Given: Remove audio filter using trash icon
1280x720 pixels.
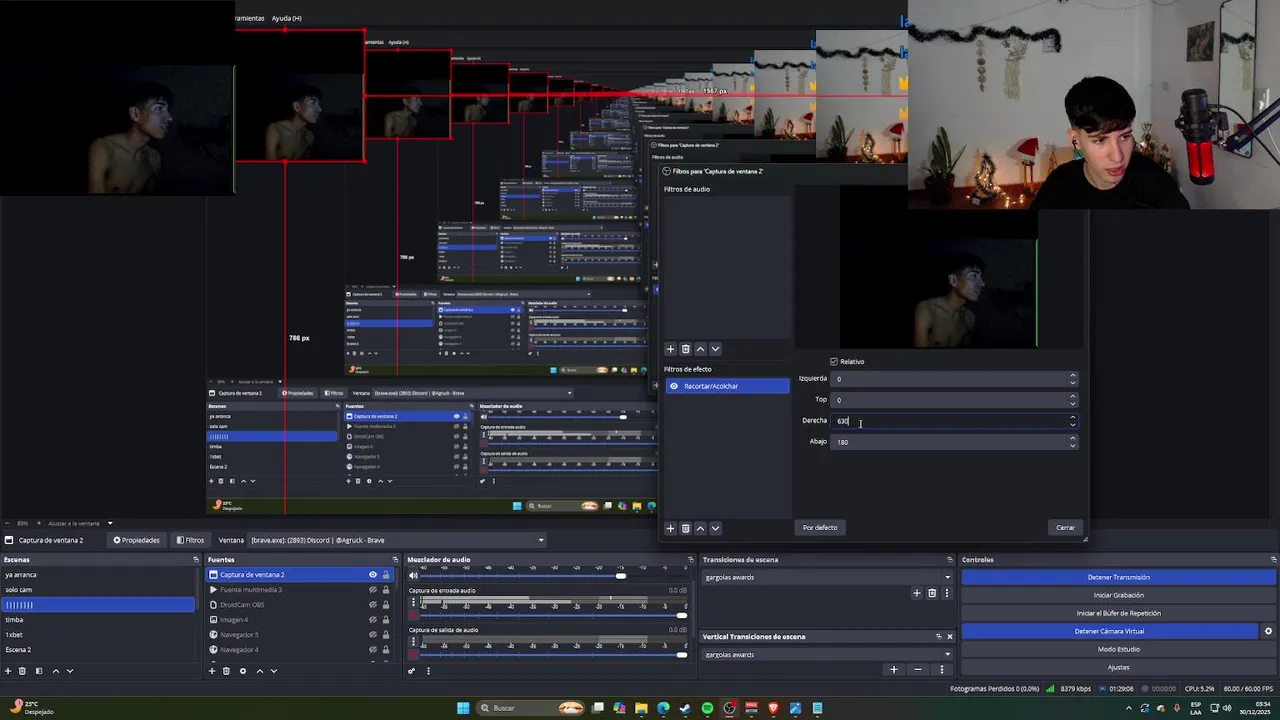Looking at the screenshot, I should point(685,349).
